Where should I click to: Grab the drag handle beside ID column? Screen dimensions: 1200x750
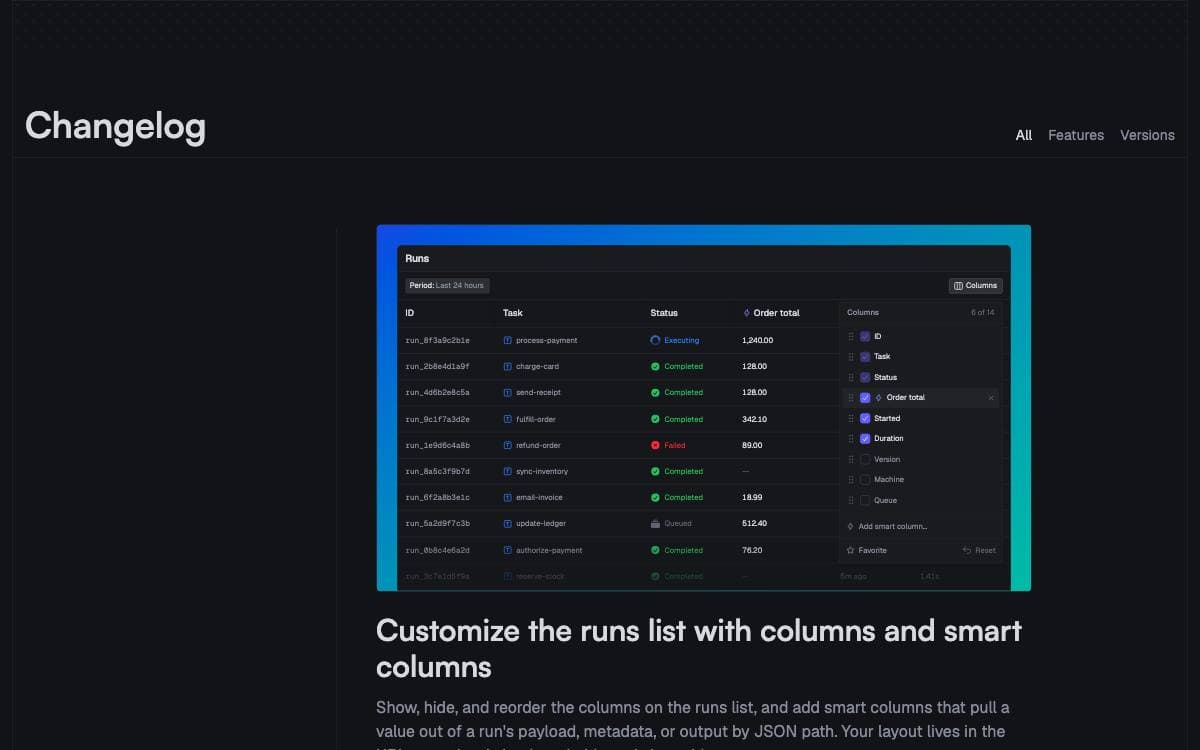851,336
